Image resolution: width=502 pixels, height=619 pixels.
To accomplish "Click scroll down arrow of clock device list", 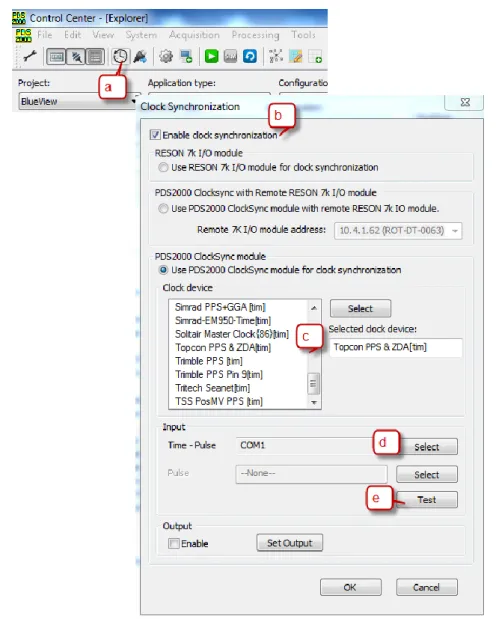I will coord(314,402).
